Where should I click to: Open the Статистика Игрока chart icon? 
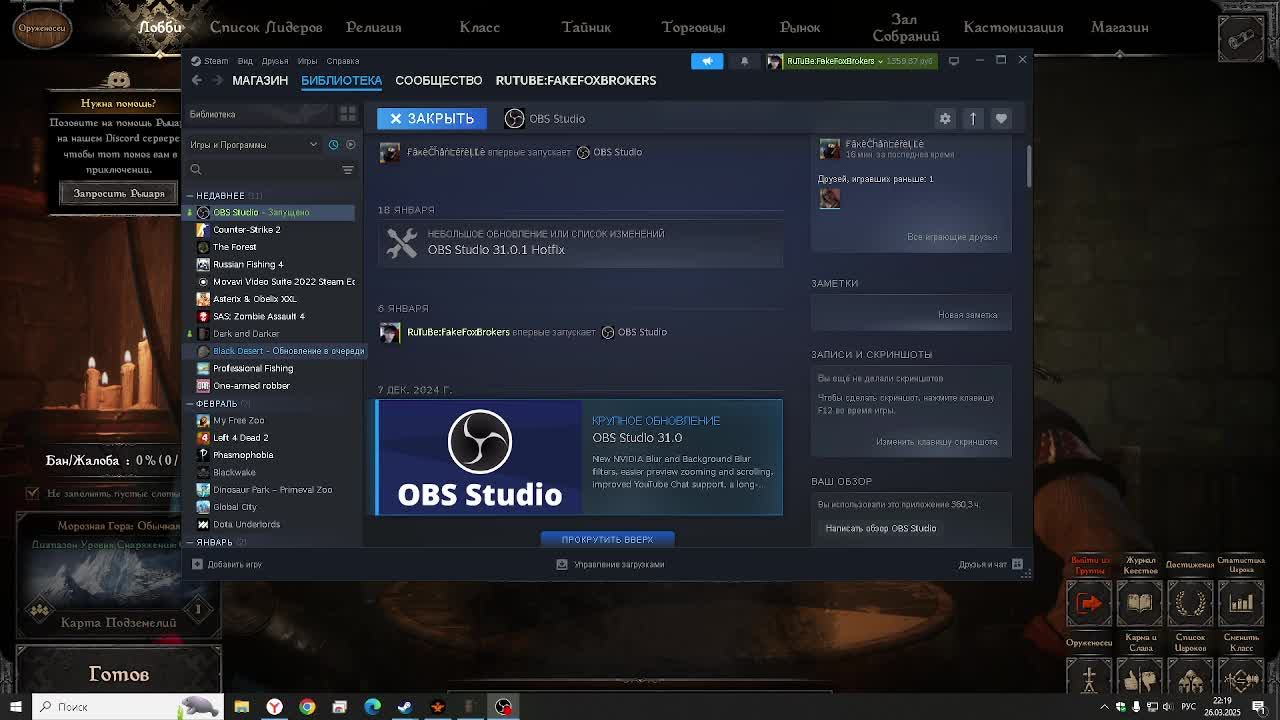(1241, 603)
